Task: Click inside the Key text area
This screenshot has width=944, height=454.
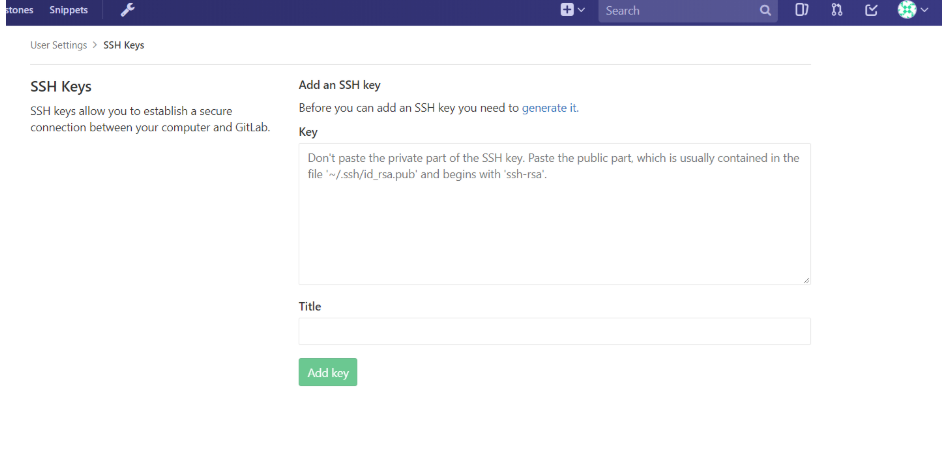Action: click(x=554, y=214)
